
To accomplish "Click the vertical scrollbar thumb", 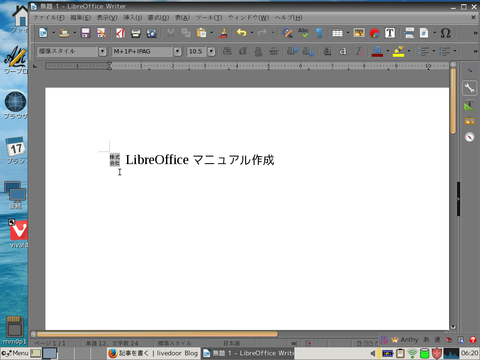I will click(x=453, y=101).
